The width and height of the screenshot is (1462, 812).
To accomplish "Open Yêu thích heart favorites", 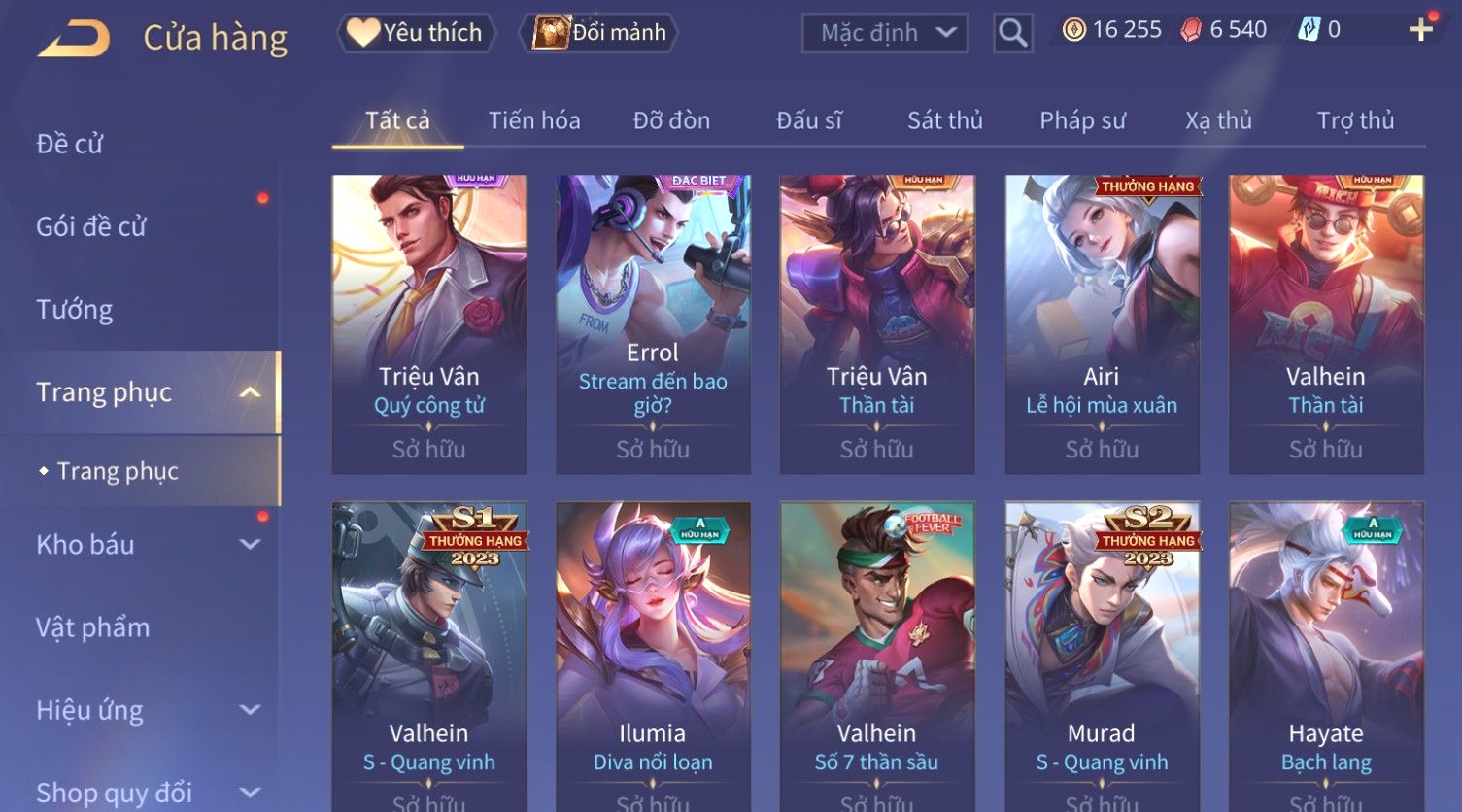I will (416, 33).
